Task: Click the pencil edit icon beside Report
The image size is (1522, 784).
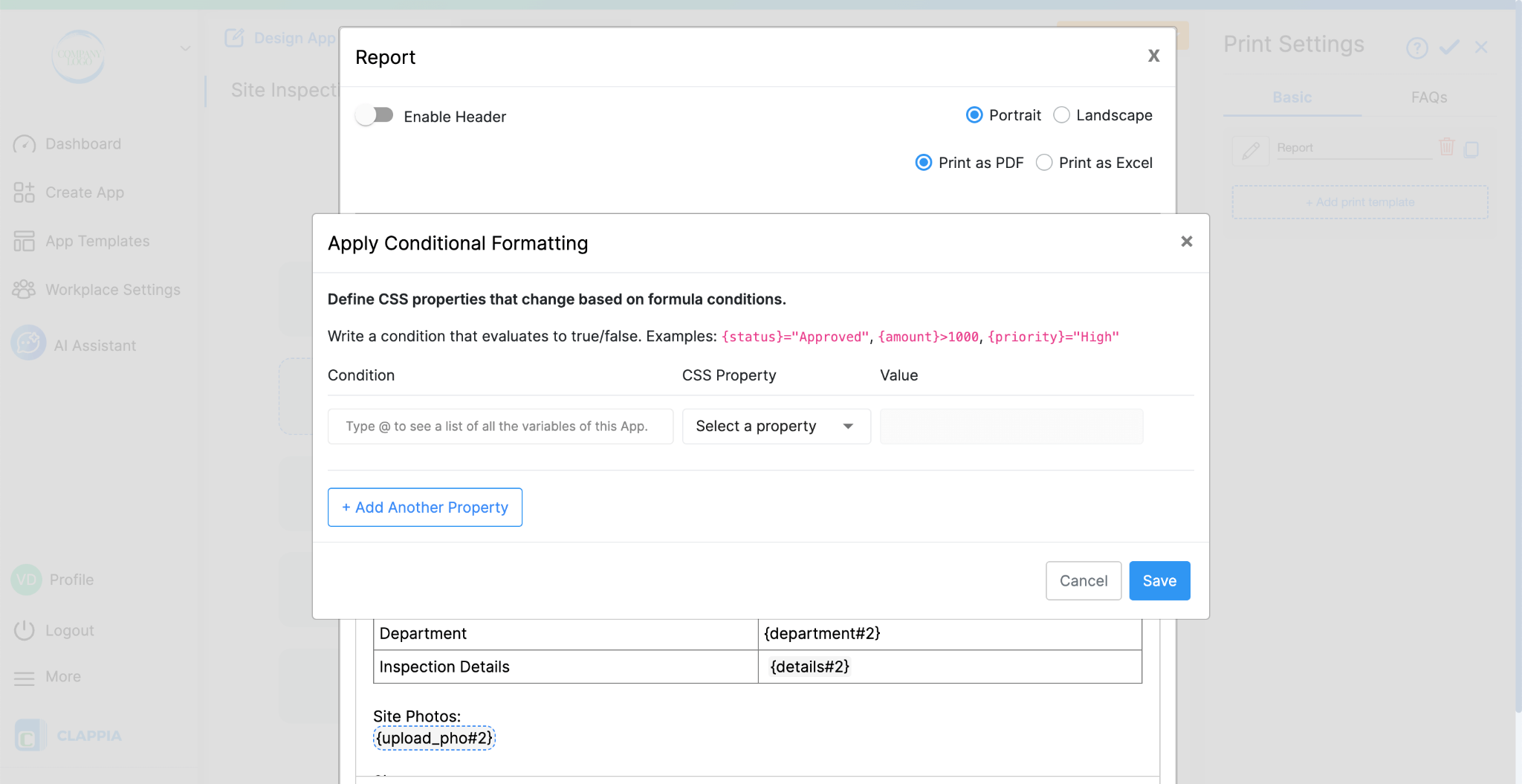Action: pos(1251,150)
